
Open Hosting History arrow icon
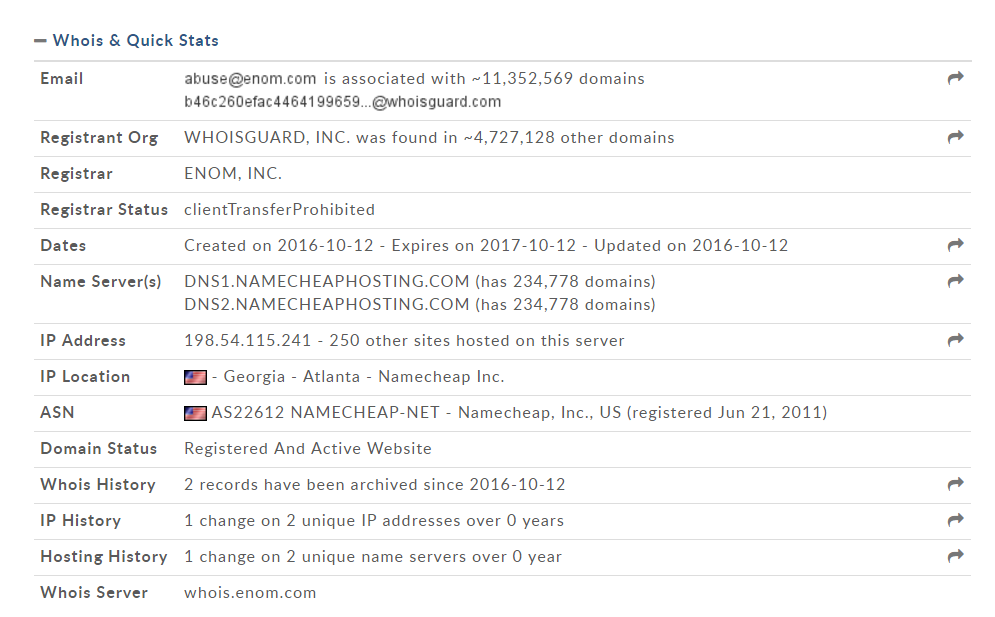(955, 556)
